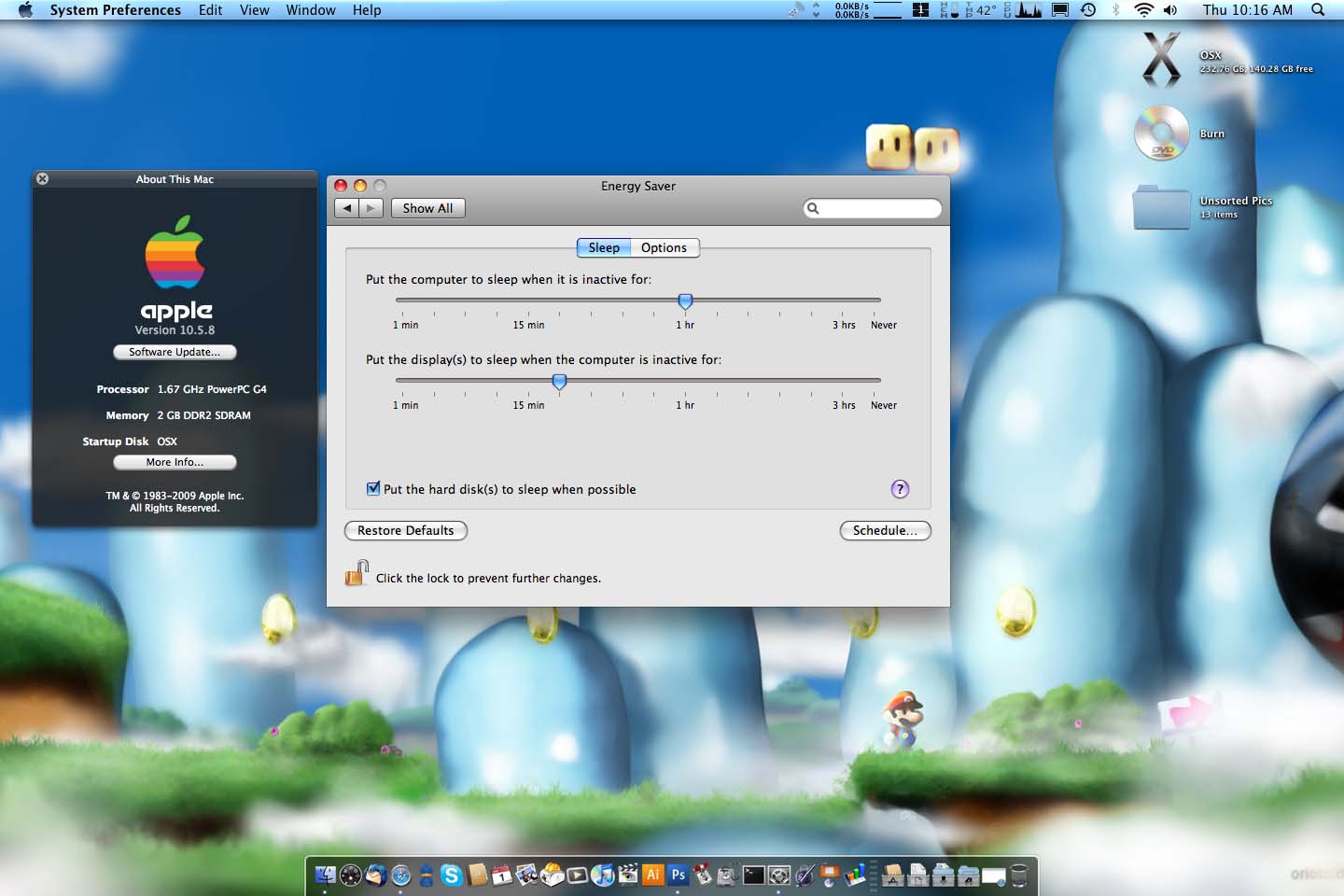Launch iTunes from the dock
This screenshot has height=896, width=1344.
point(603,875)
